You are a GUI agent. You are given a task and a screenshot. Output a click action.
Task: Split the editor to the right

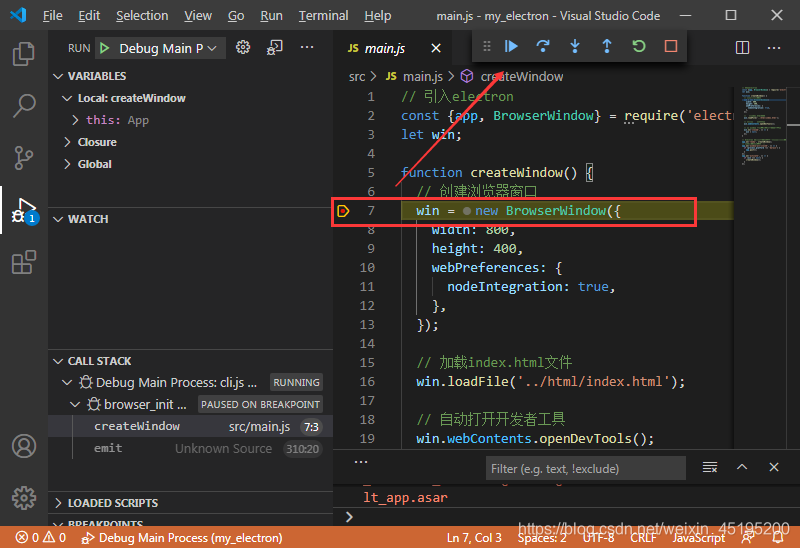[742, 48]
